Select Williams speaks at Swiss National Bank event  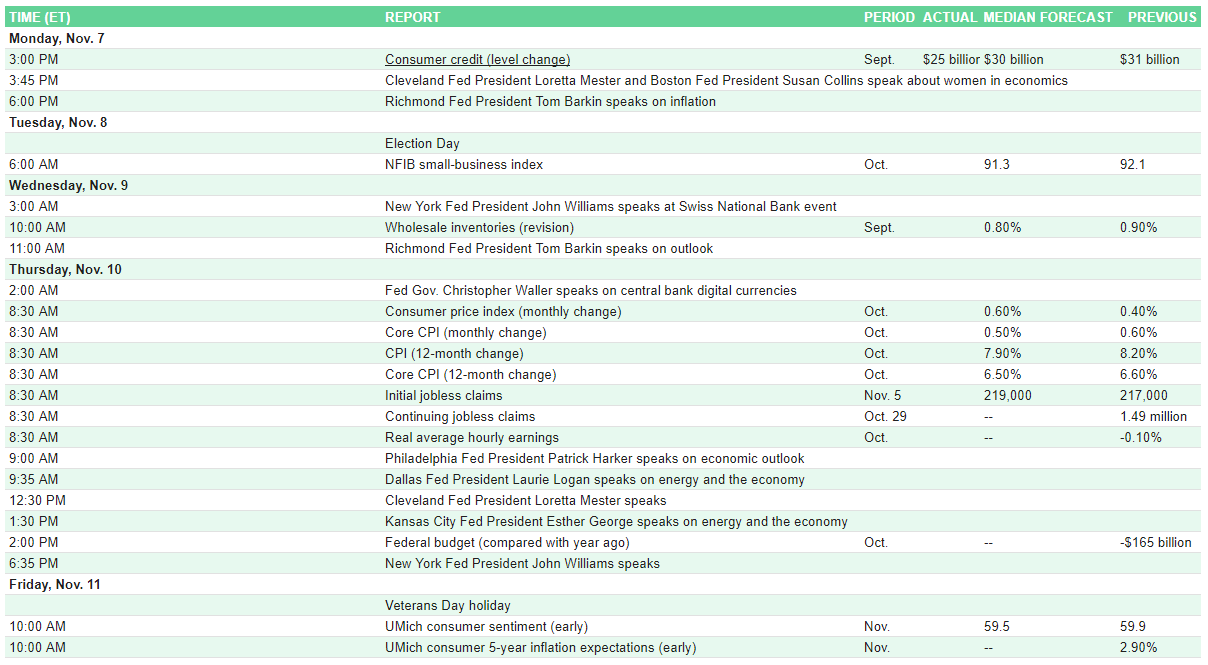pyautogui.click(x=611, y=206)
